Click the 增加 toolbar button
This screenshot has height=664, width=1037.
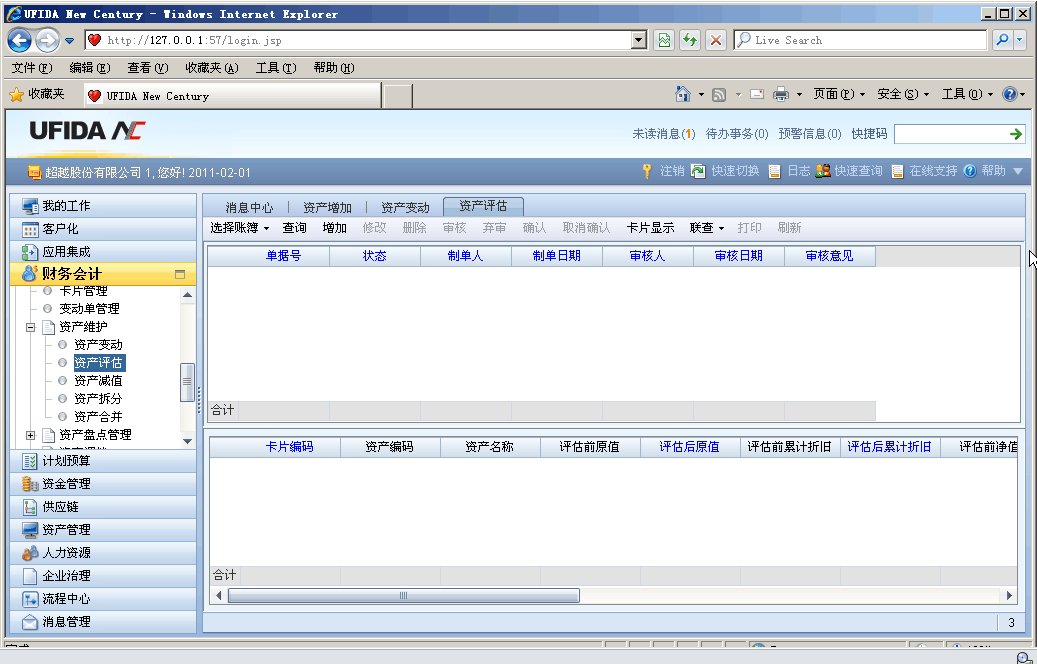(335, 228)
